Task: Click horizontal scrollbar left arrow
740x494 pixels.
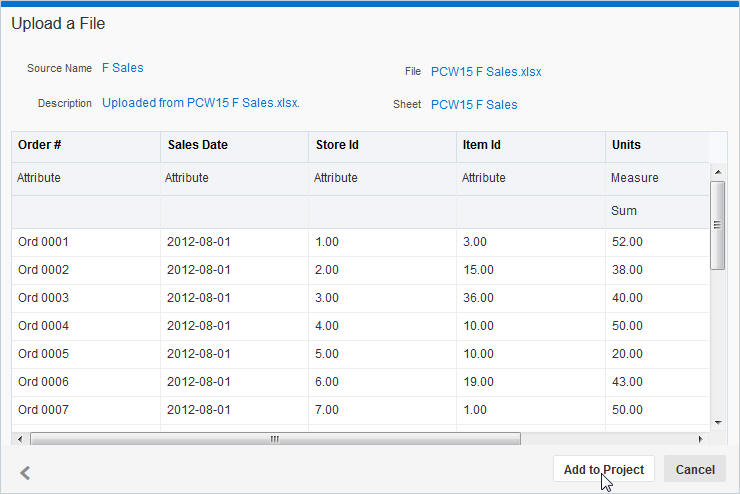Action: coord(20,439)
